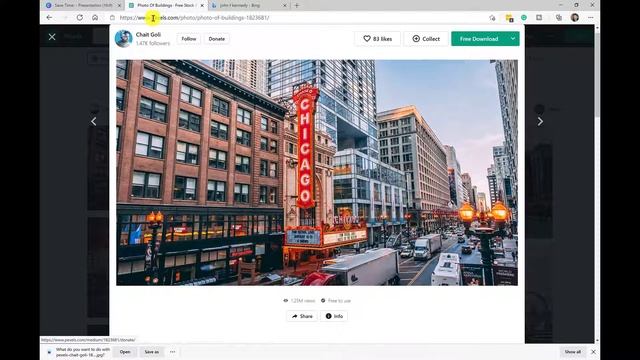Click the followers count text

(x=153, y=43)
